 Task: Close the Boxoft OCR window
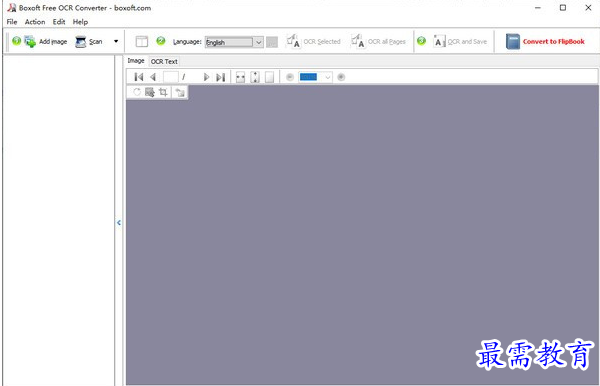coord(588,8)
